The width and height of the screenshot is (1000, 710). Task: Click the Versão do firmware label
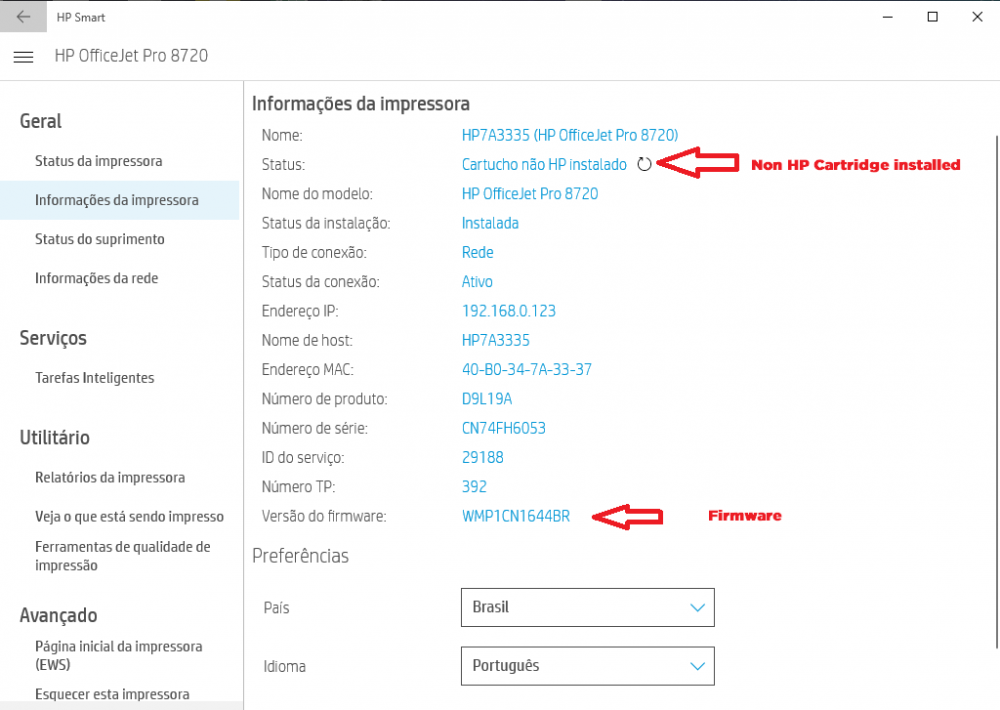tap(324, 516)
